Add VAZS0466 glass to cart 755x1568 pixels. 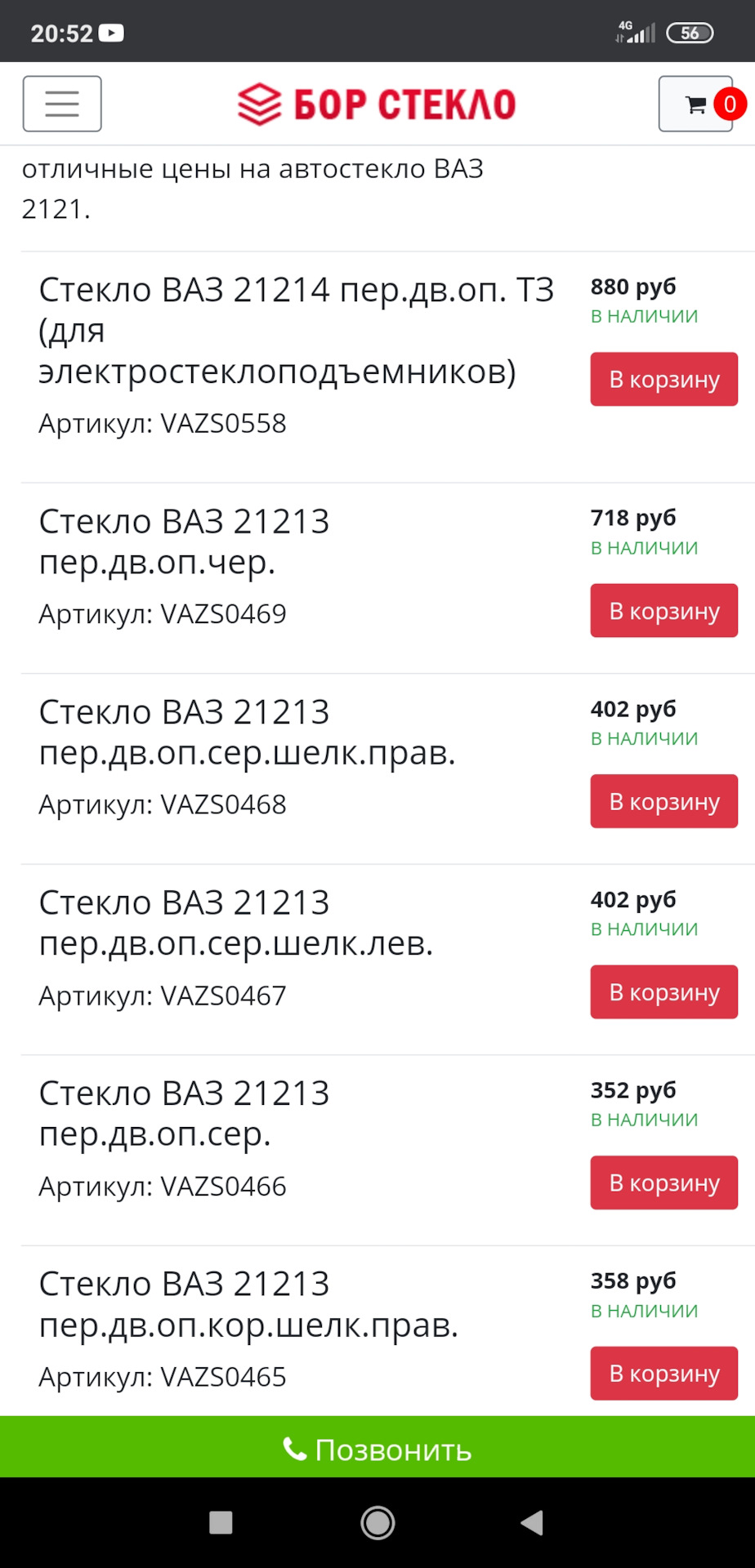click(663, 1183)
